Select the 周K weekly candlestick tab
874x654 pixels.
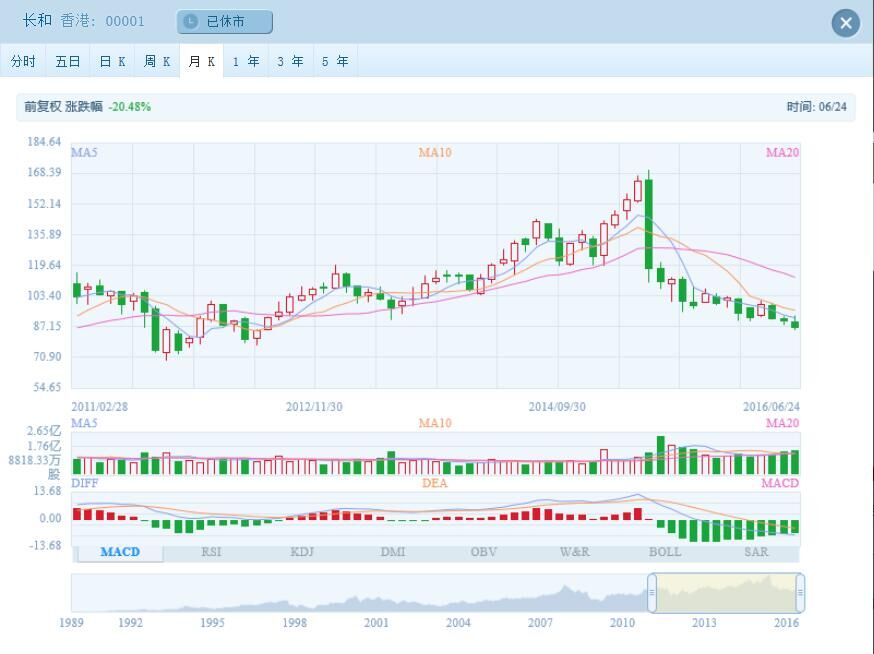point(157,61)
